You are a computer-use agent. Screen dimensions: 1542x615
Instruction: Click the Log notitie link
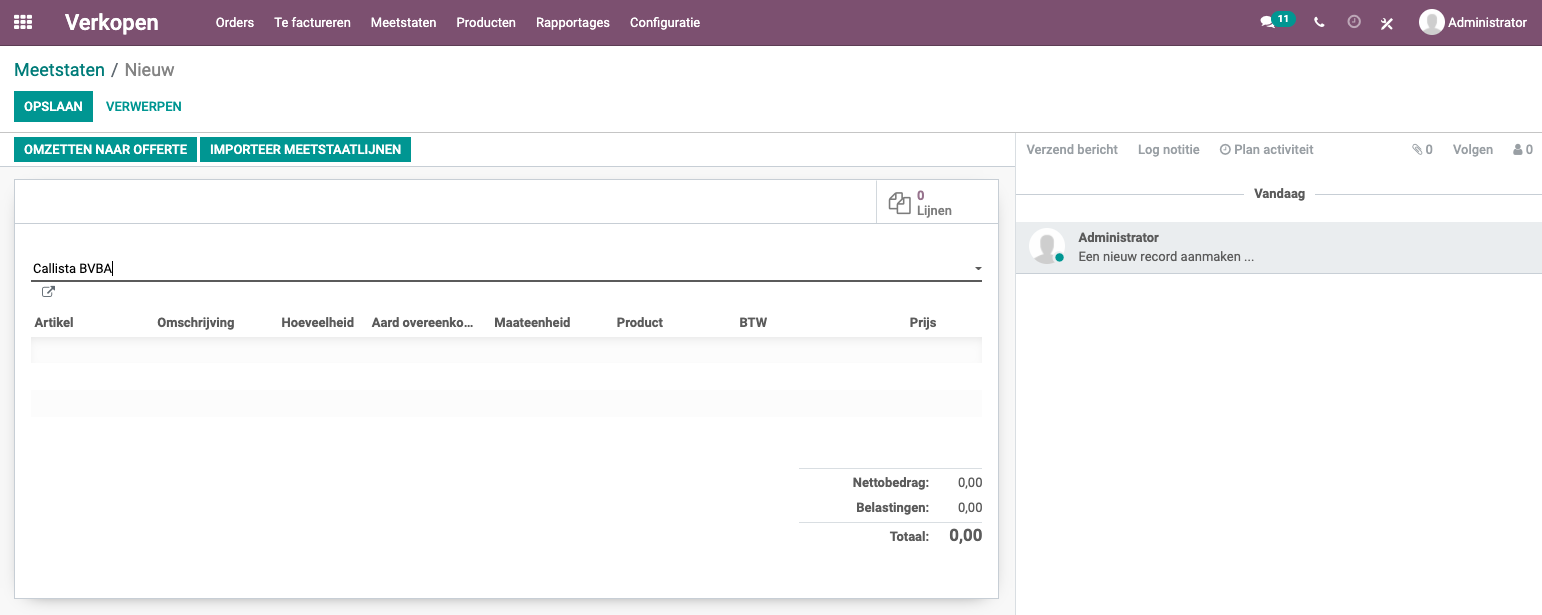1168,150
